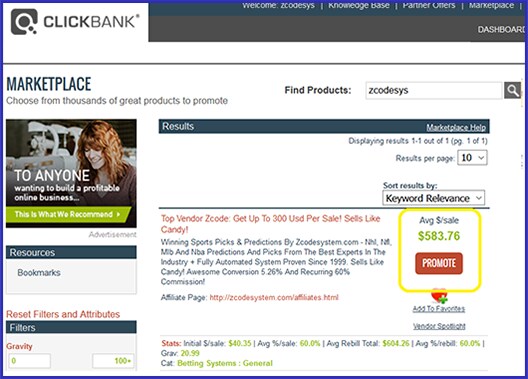Click the This Is What We Recommend banner
Image resolution: width=528 pixels, height=379 pixels.
(67, 214)
